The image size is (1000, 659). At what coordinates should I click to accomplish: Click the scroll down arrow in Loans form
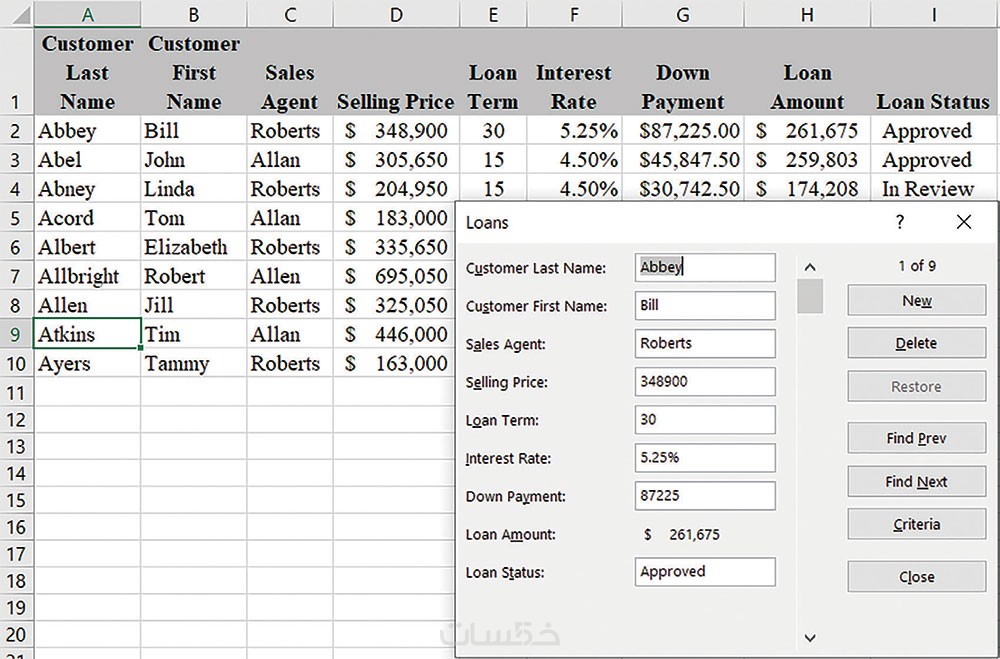pos(810,637)
